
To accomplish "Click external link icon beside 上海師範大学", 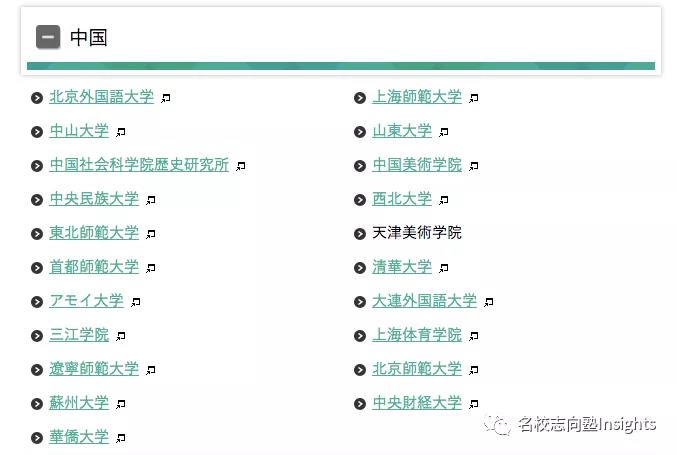I will tap(474, 98).
